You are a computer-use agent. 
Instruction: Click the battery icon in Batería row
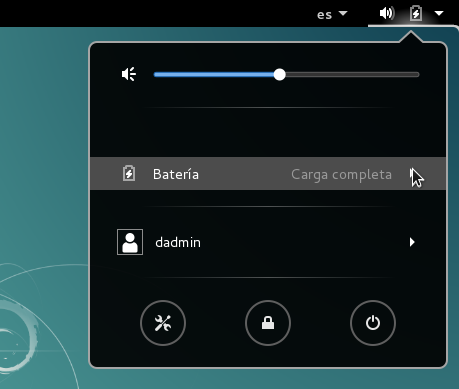pyautogui.click(x=129, y=173)
